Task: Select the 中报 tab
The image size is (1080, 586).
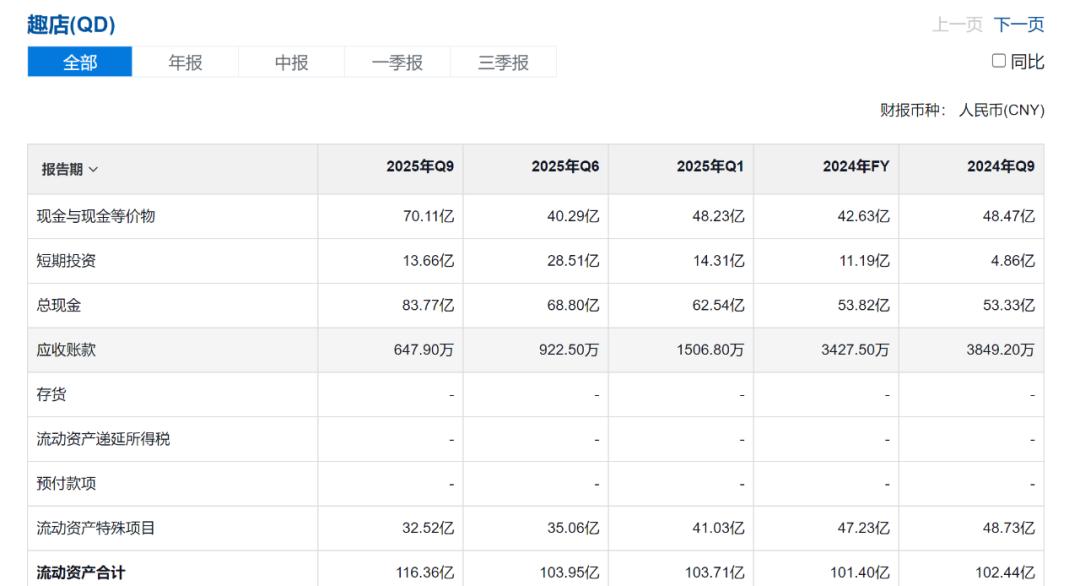Action: (x=291, y=62)
